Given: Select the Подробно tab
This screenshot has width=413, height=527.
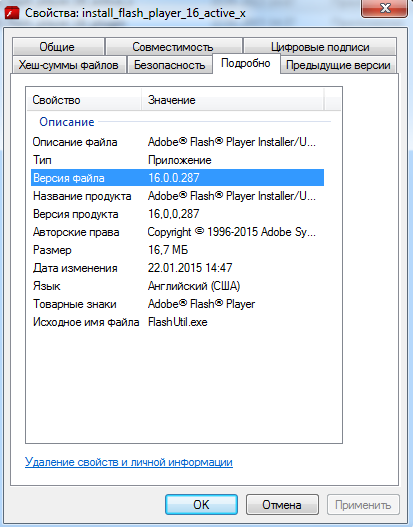Looking at the screenshot, I should coord(246,63).
